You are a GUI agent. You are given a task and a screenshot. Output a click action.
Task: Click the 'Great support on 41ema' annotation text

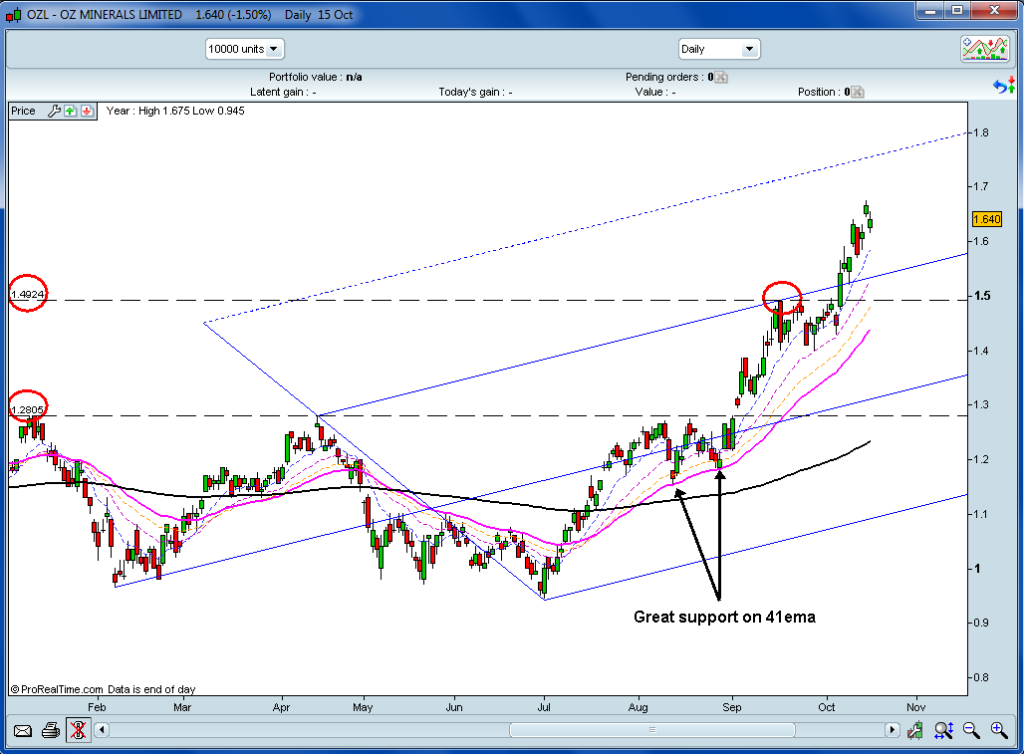[724, 617]
